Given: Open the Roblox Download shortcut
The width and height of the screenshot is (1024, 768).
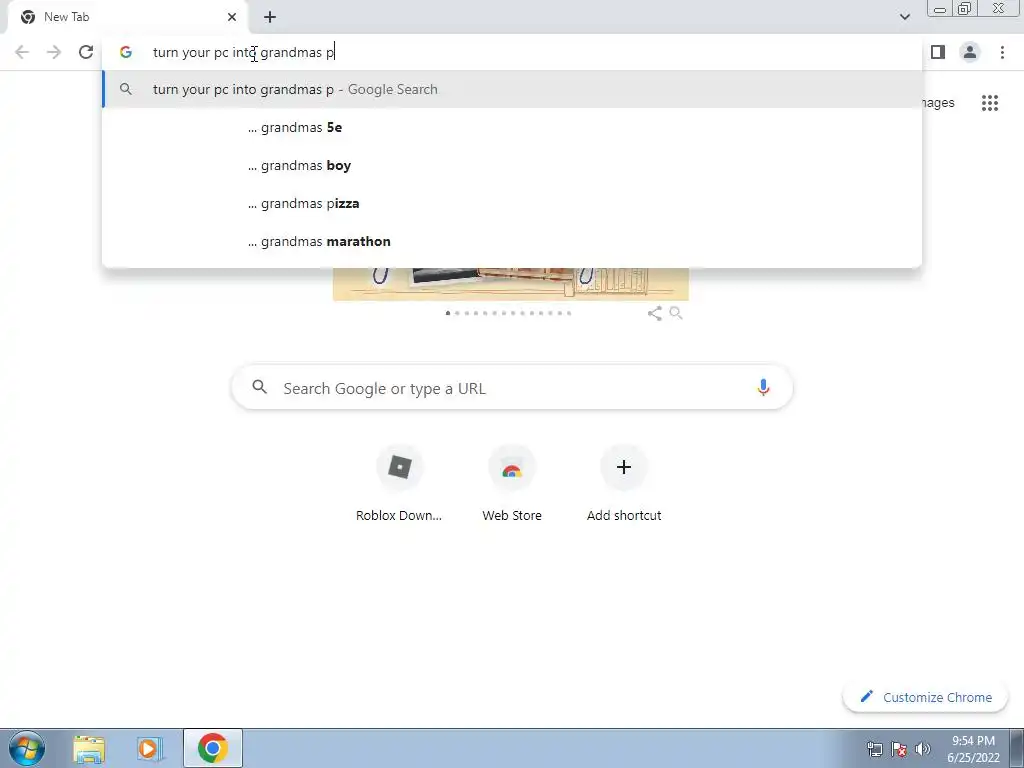Looking at the screenshot, I should [x=399, y=484].
